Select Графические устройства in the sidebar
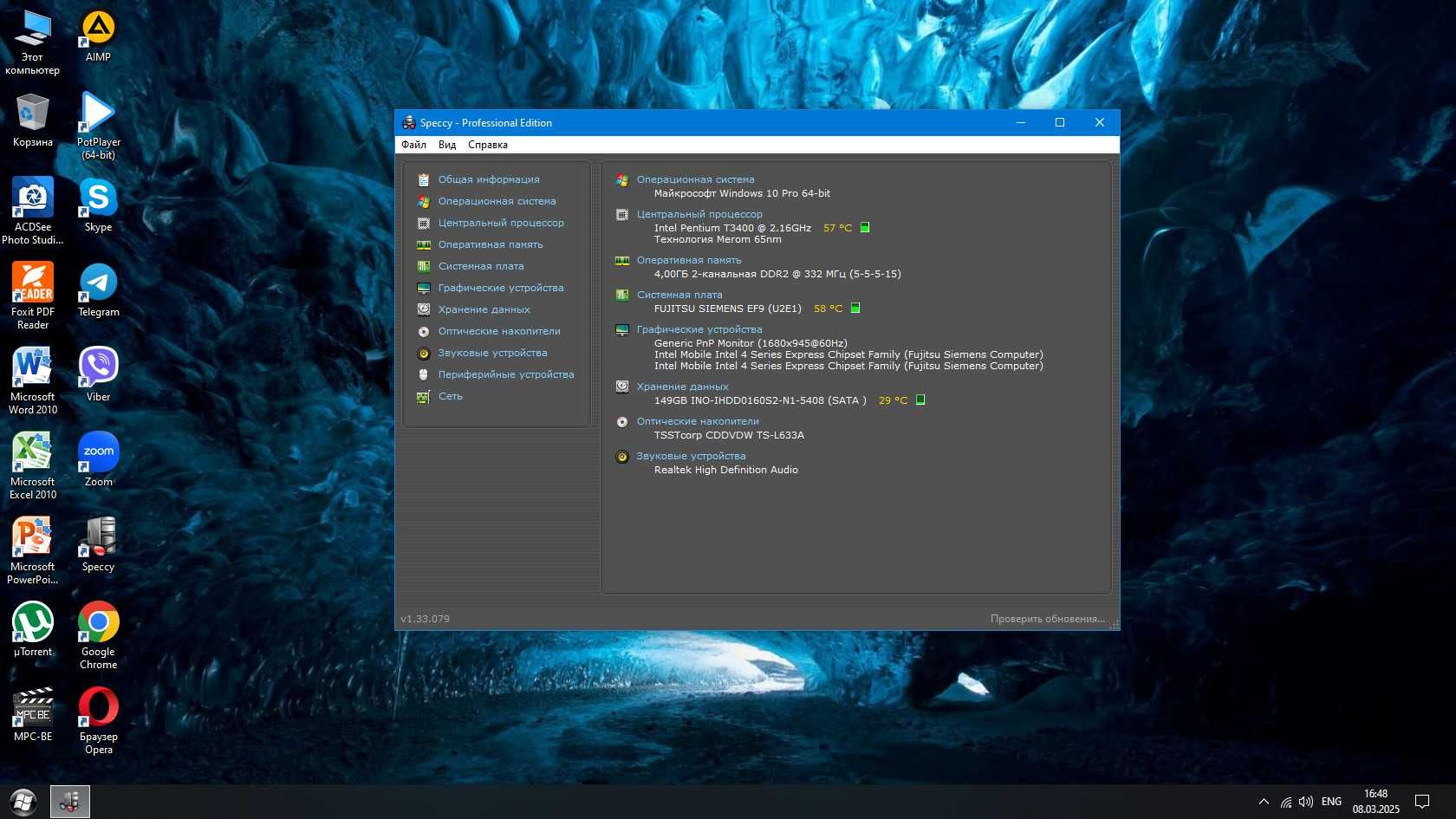Viewport: 1456px width, 819px height. 501,288
